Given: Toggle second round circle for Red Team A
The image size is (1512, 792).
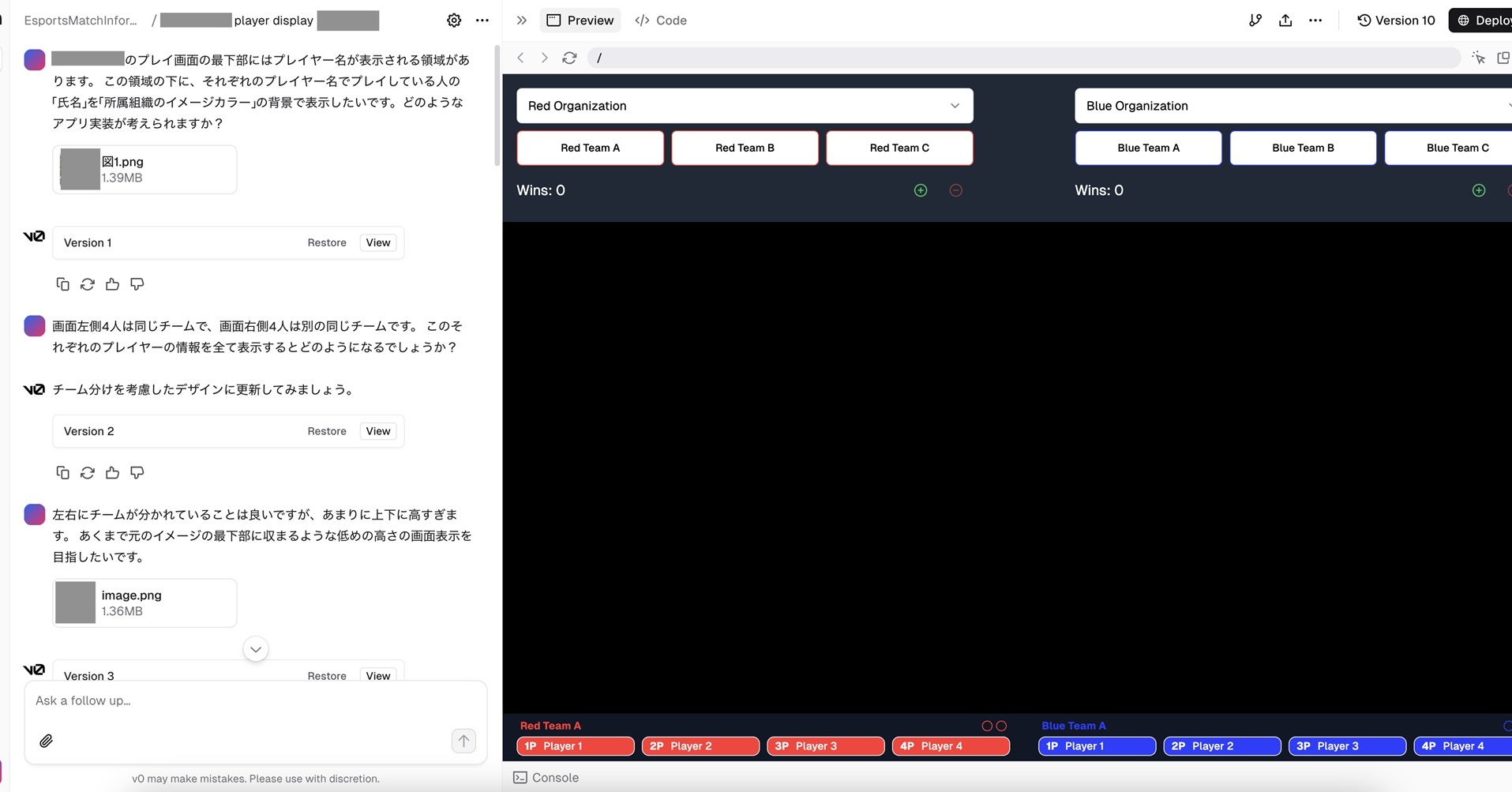Looking at the screenshot, I should click(x=1001, y=726).
